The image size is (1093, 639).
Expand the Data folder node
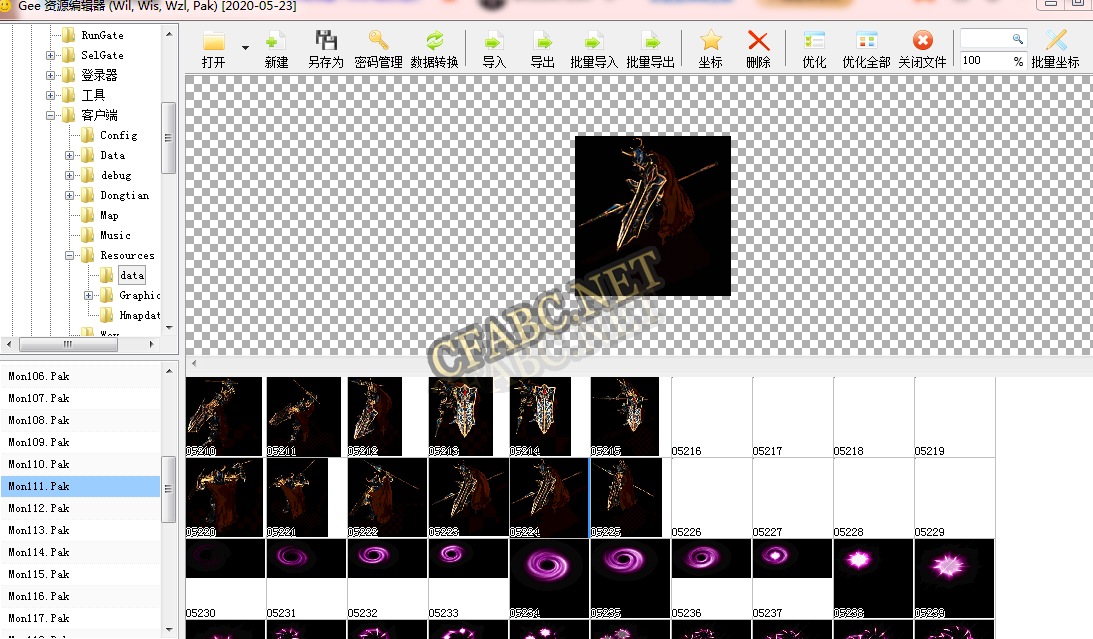tap(69, 155)
